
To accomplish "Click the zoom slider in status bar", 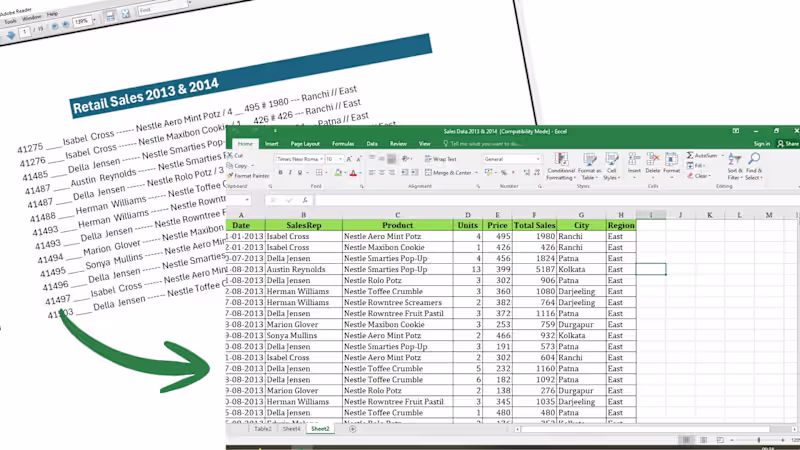I will [x=759, y=440].
